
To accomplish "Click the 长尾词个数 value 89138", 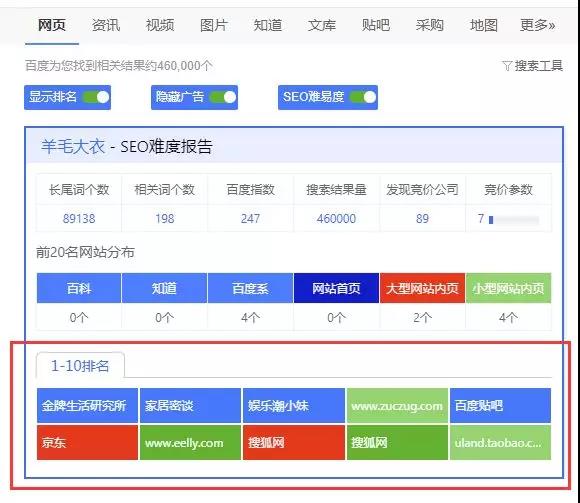I will click(79, 219).
